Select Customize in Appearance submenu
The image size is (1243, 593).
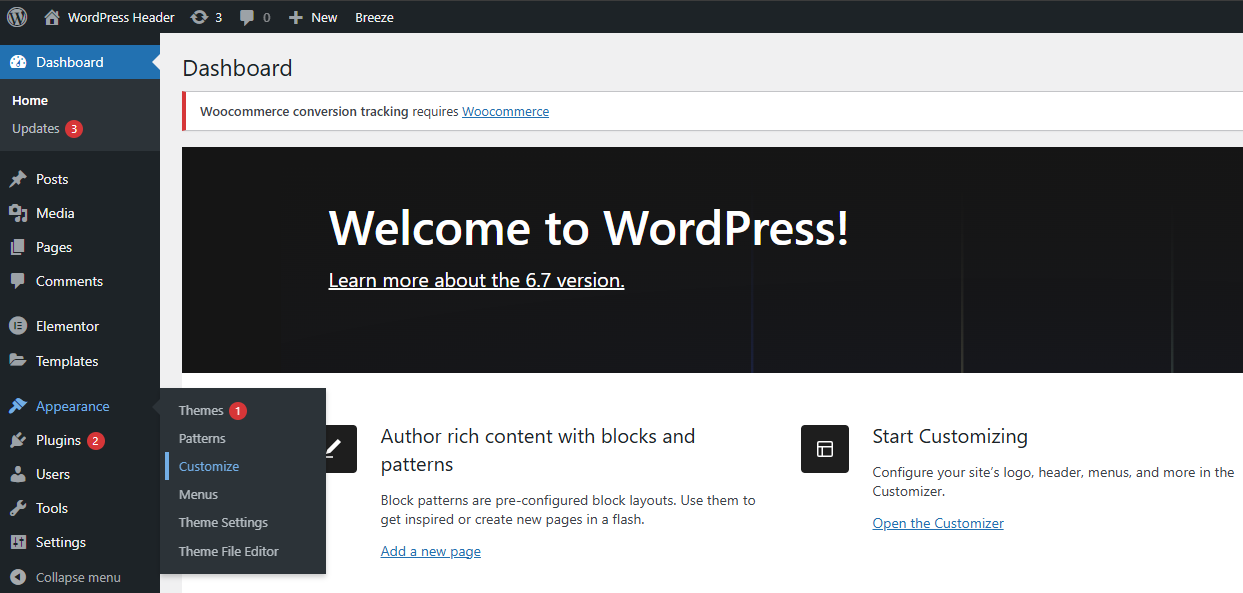[209, 466]
